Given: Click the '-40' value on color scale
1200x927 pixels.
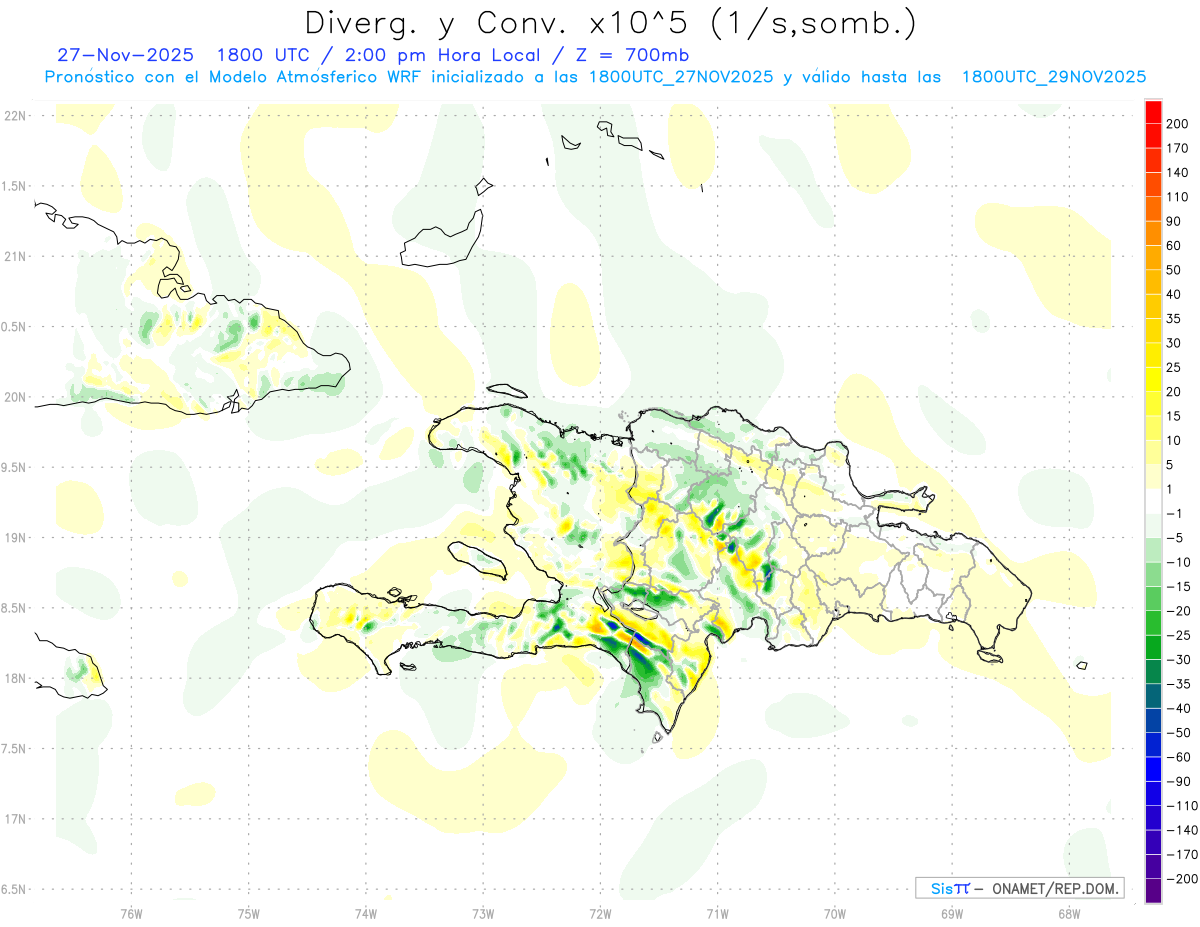Looking at the screenshot, I should pyautogui.click(x=1178, y=708).
